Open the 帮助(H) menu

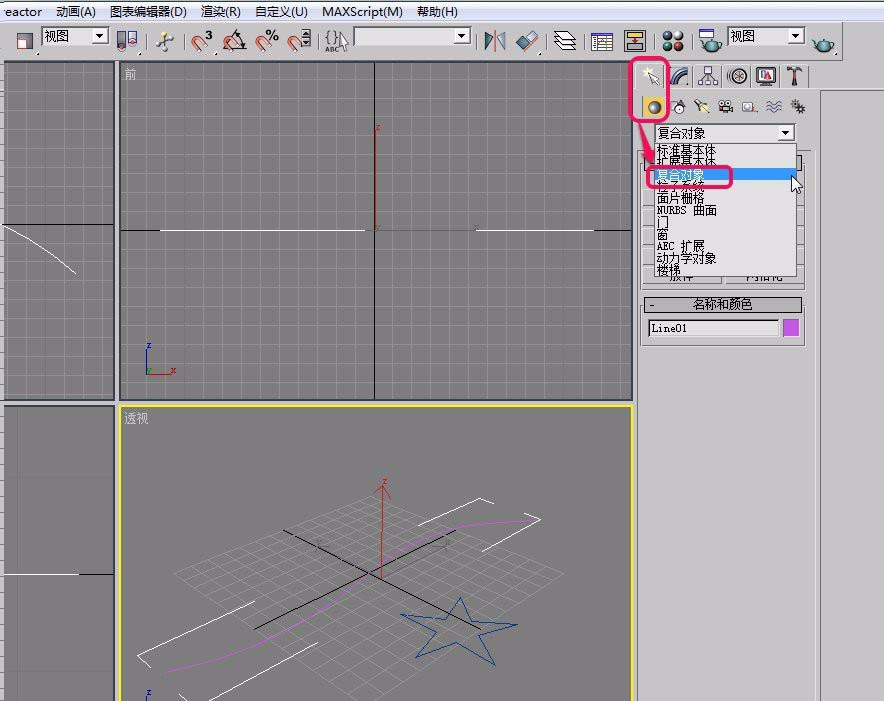pyautogui.click(x=437, y=12)
